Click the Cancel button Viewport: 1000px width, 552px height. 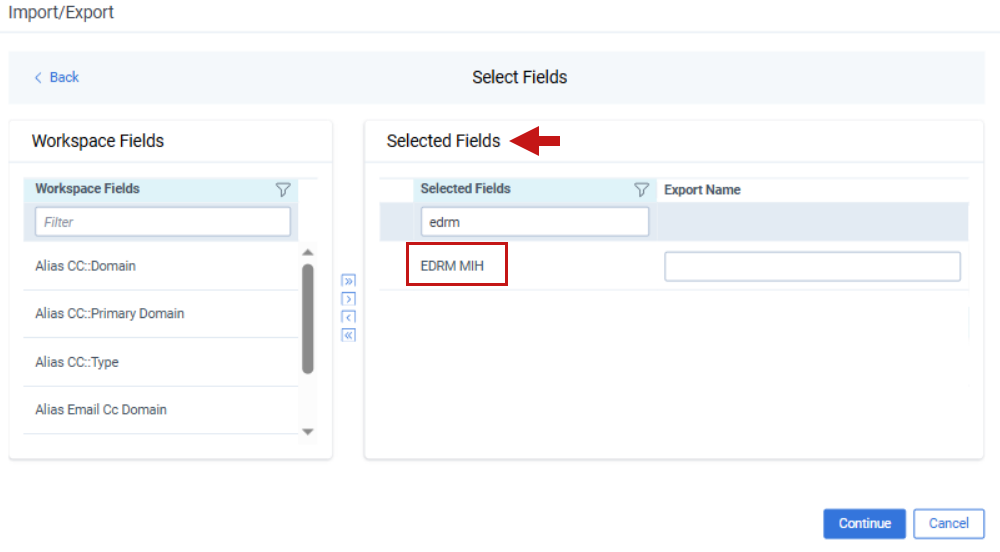pos(948,523)
